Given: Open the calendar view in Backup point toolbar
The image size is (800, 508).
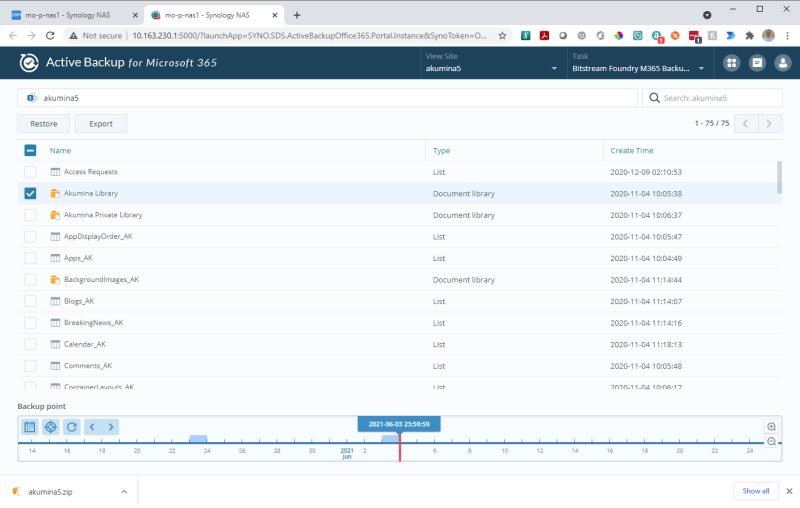Looking at the screenshot, I should 30,427.
